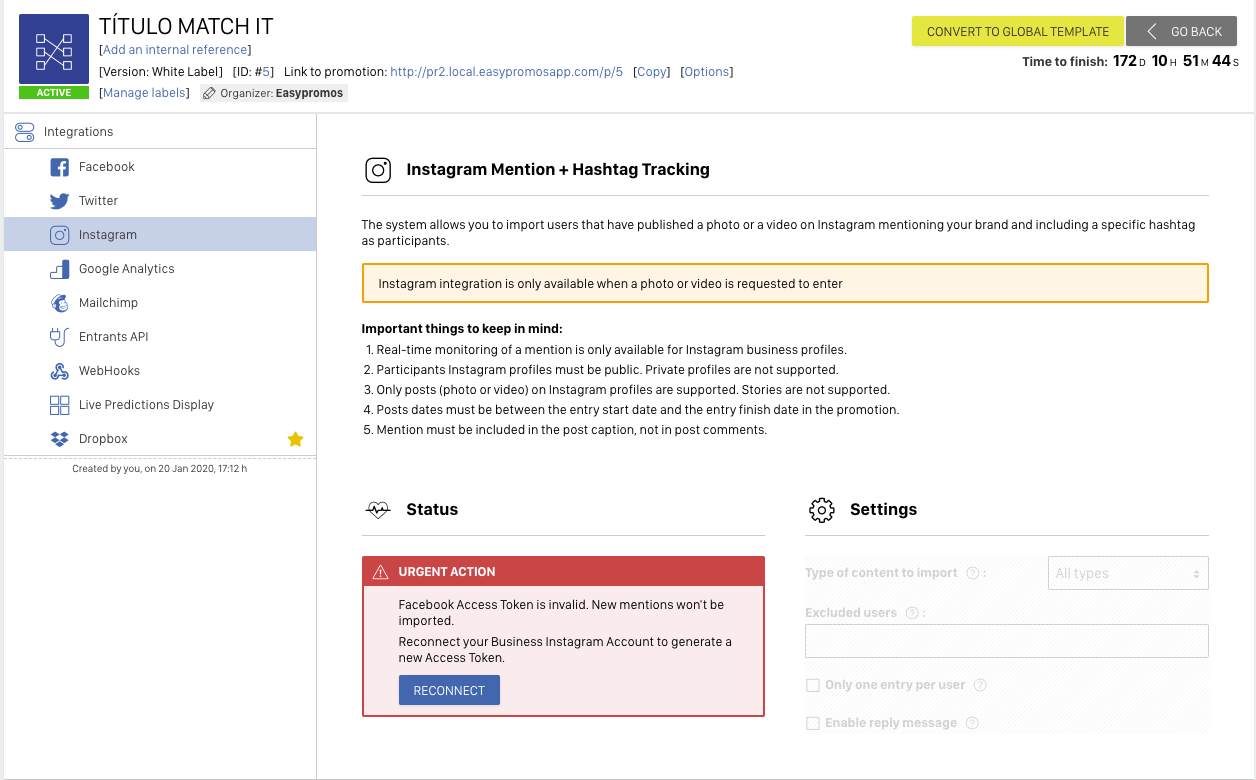The height and width of the screenshot is (780, 1256).
Task: Click the Twitter bird icon in sidebar
Action: point(60,201)
